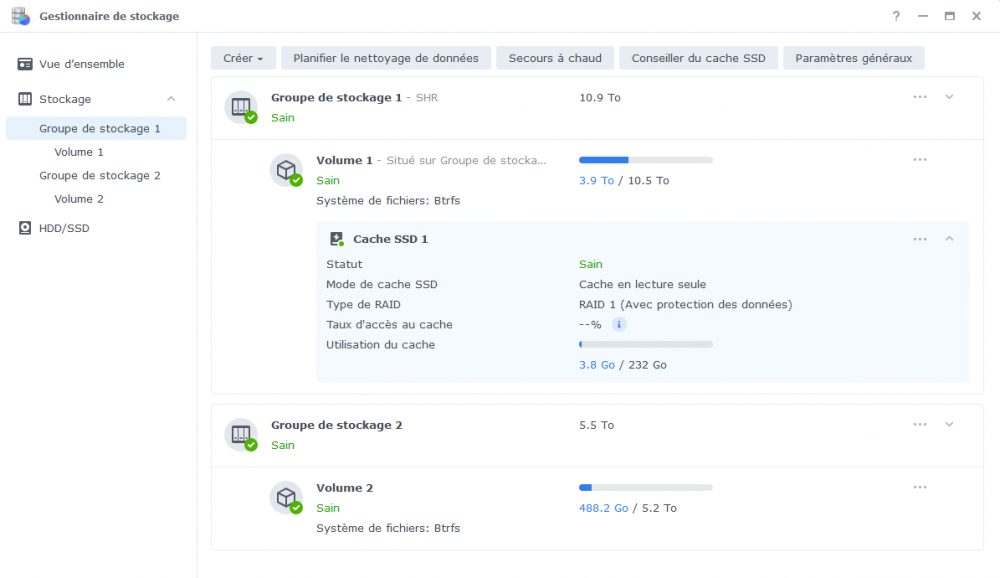Open the help question mark icon
The width and height of the screenshot is (1000, 578).
(x=896, y=16)
